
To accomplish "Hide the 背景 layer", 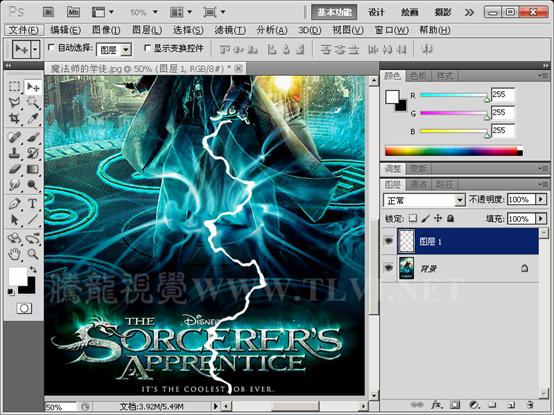I will tap(389, 268).
